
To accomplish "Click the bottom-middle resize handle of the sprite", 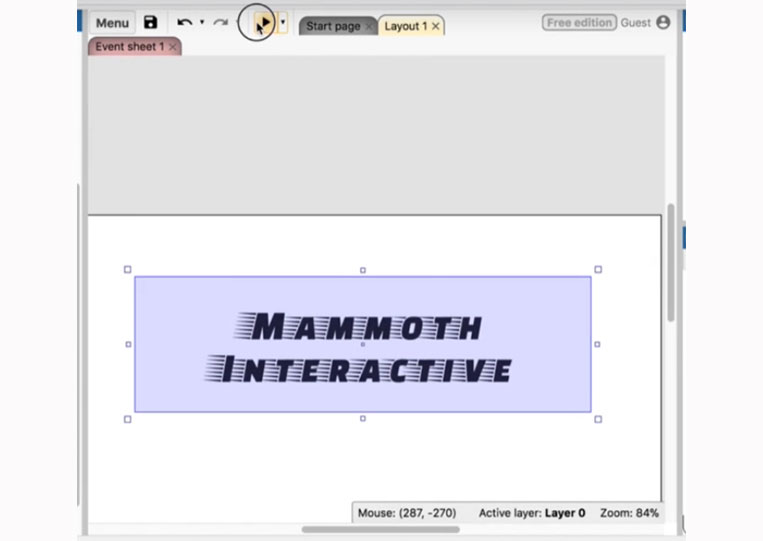I will pos(363,418).
